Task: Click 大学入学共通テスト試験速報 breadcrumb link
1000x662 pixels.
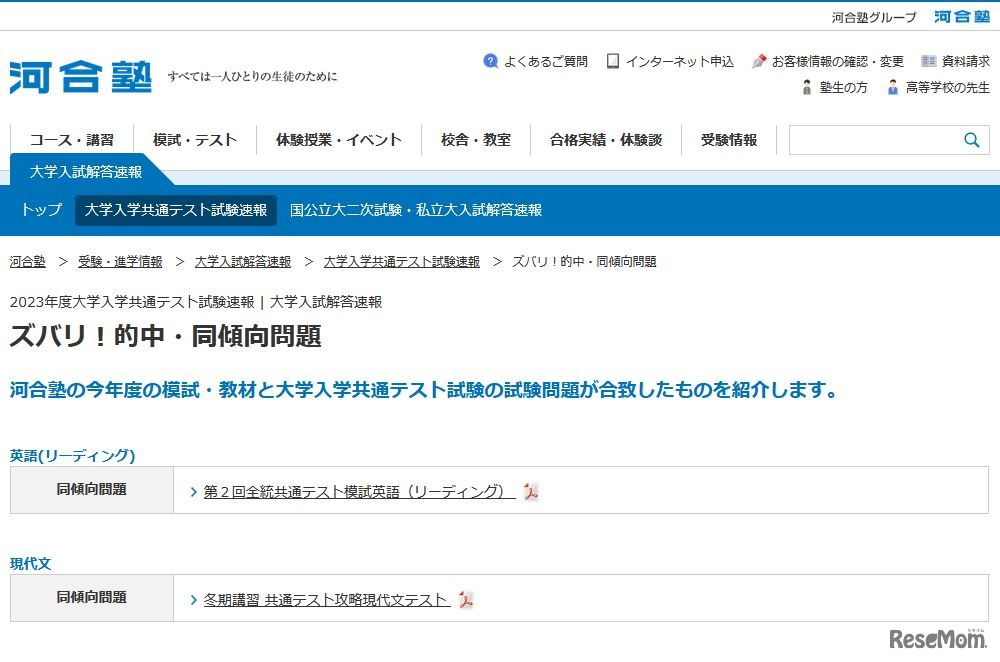Action: pyautogui.click(x=402, y=261)
